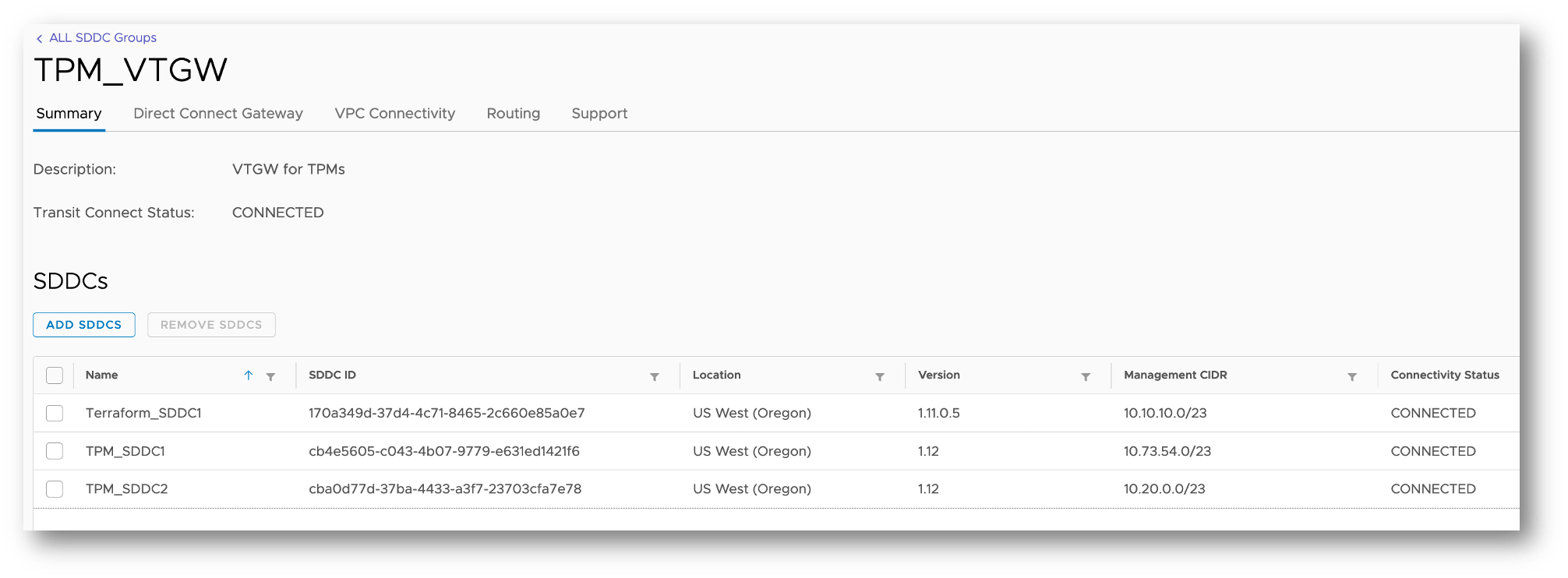
Task: Select the Terraform_SDDC1 row checkbox
Action: tap(55, 413)
